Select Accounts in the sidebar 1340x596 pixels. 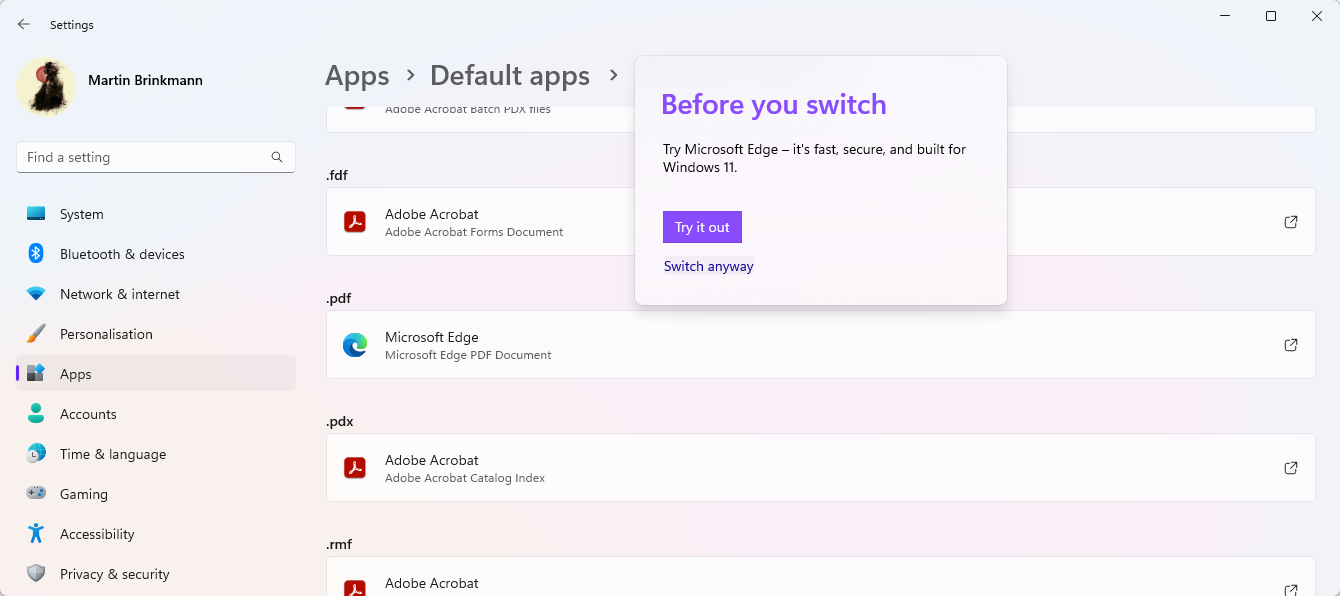[x=88, y=414]
